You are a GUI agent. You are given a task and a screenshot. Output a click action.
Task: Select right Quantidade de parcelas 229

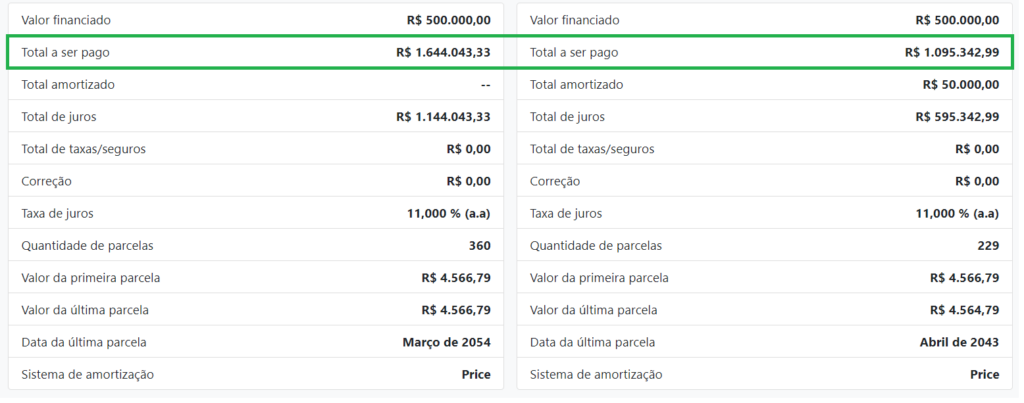764,246
